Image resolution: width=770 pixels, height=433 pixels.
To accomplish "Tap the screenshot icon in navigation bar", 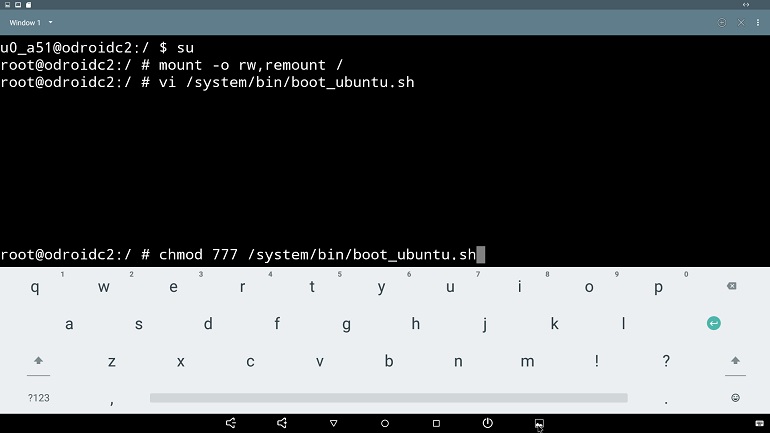I will click(x=539, y=423).
